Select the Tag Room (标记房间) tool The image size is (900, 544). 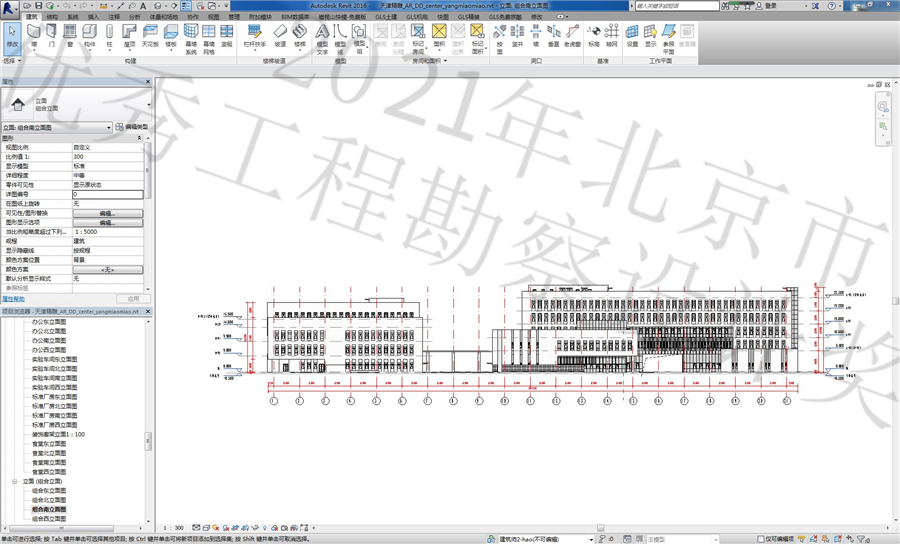point(418,38)
